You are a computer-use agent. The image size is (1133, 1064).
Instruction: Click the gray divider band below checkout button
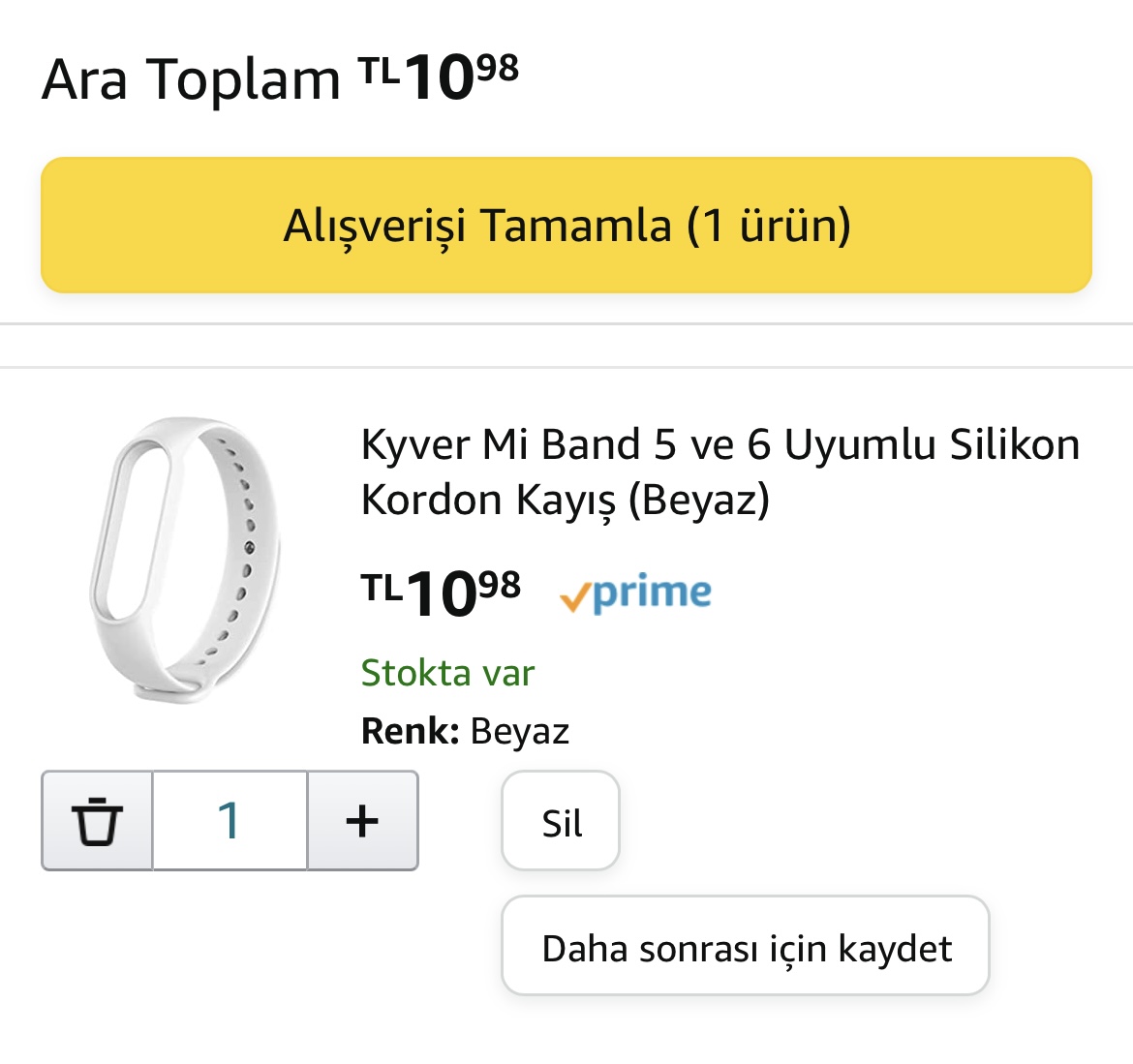click(566, 346)
